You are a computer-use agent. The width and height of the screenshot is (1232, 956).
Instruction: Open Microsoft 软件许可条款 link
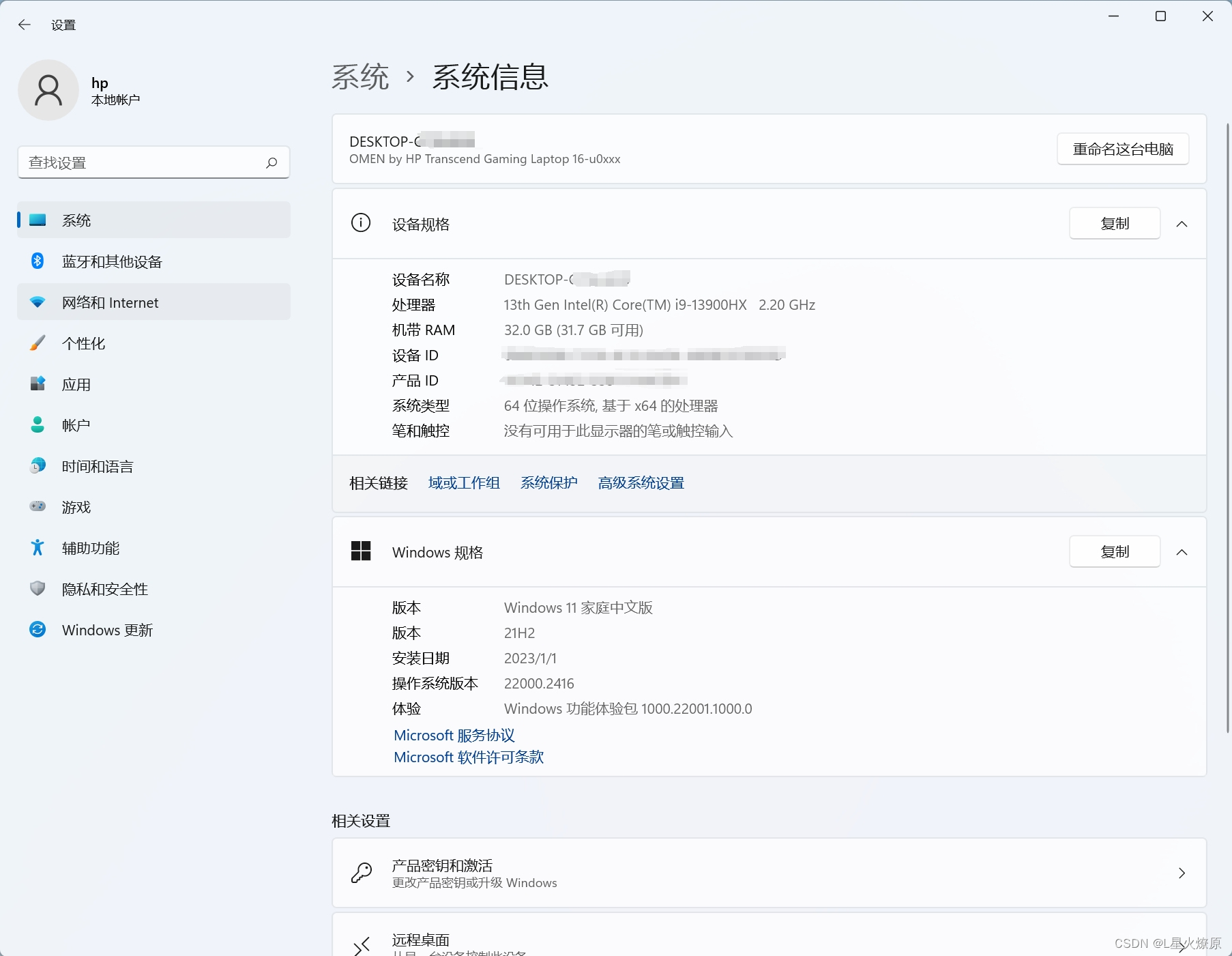pyautogui.click(x=469, y=757)
